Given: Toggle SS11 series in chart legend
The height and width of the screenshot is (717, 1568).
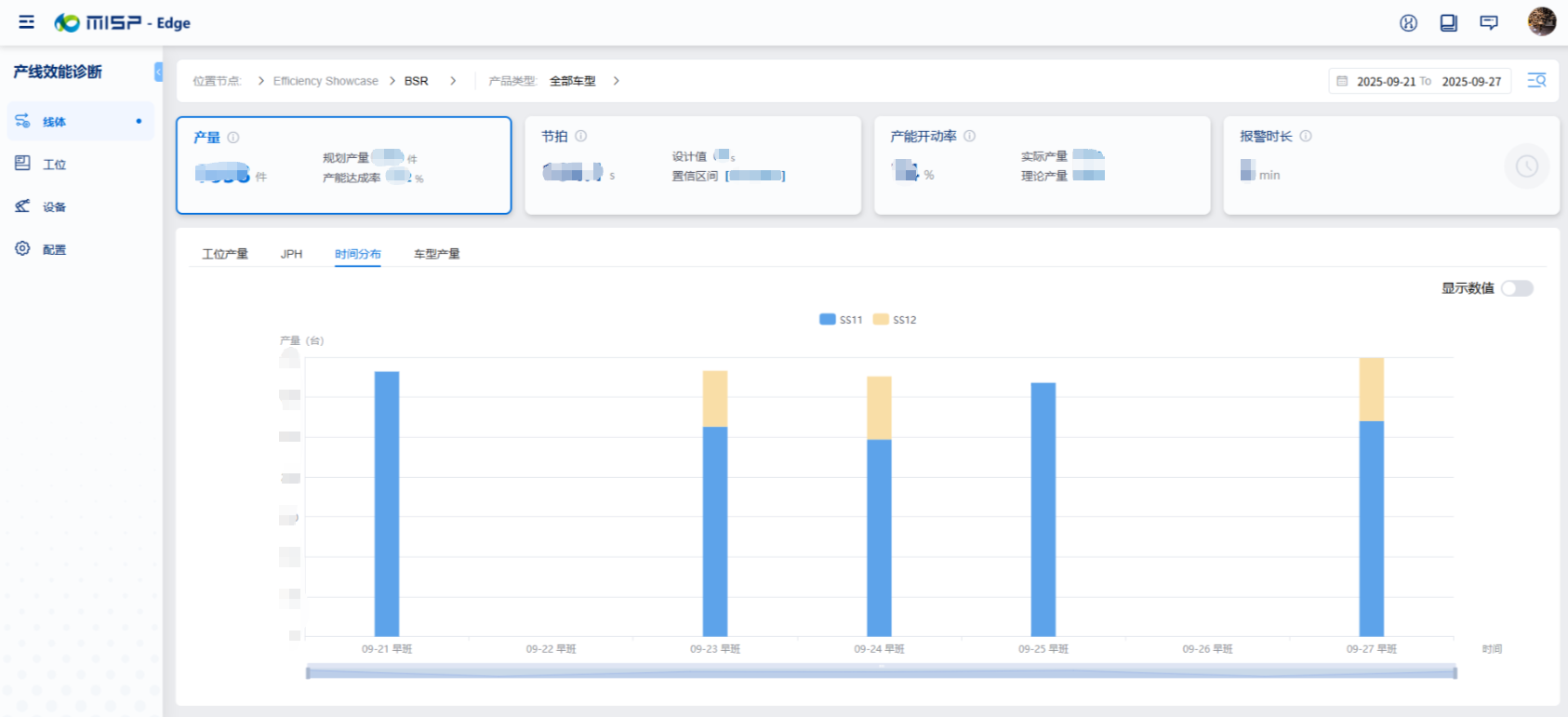Looking at the screenshot, I should (841, 320).
